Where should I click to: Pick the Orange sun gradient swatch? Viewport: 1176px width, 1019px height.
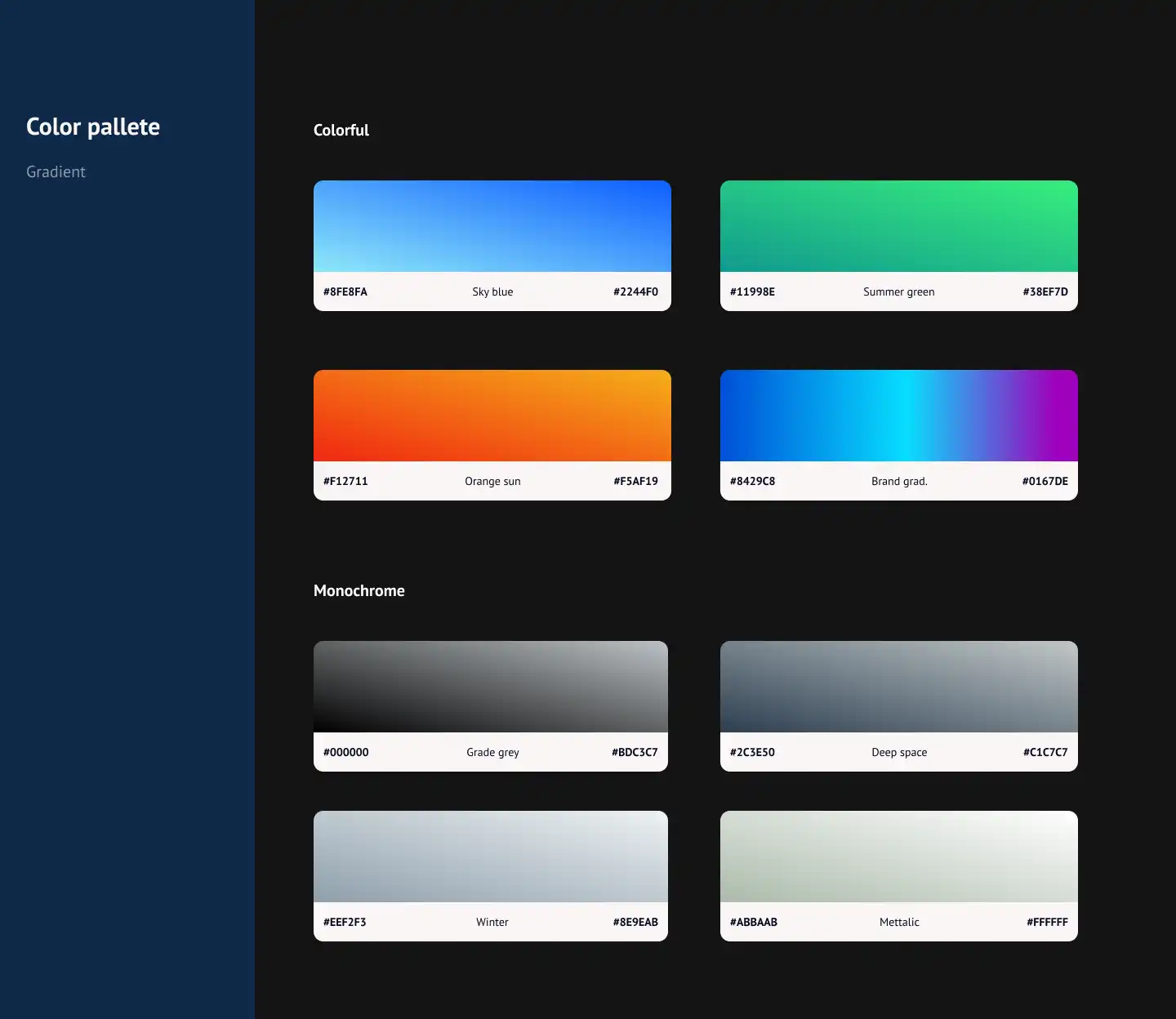(x=492, y=416)
